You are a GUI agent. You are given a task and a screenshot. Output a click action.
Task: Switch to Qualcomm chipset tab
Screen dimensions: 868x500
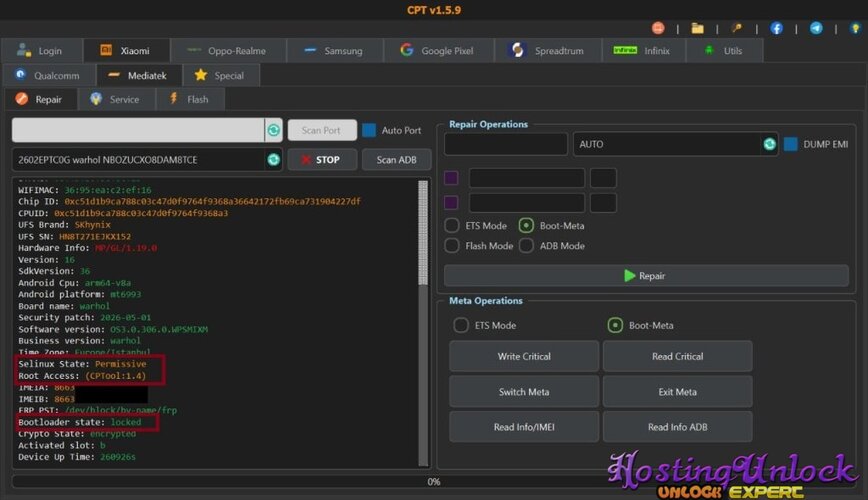tap(49, 75)
